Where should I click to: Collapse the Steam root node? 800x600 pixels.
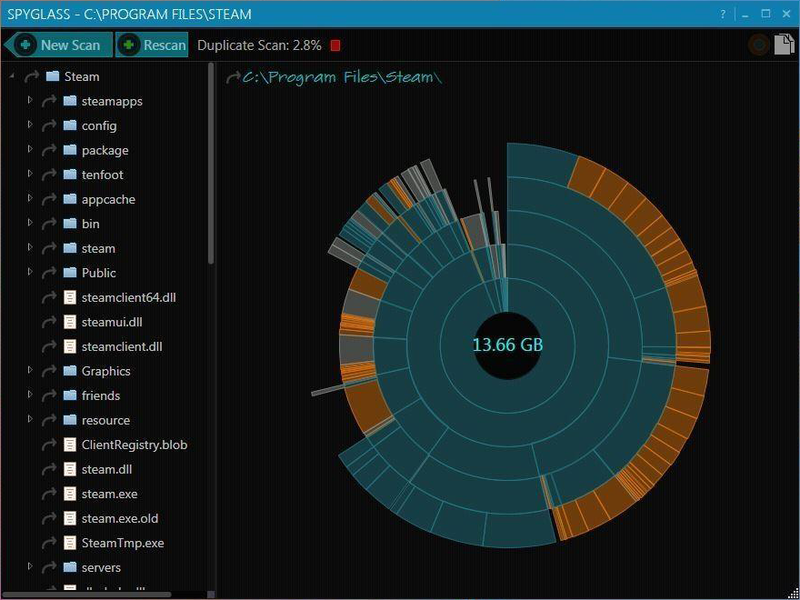click(x=12, y=77)
